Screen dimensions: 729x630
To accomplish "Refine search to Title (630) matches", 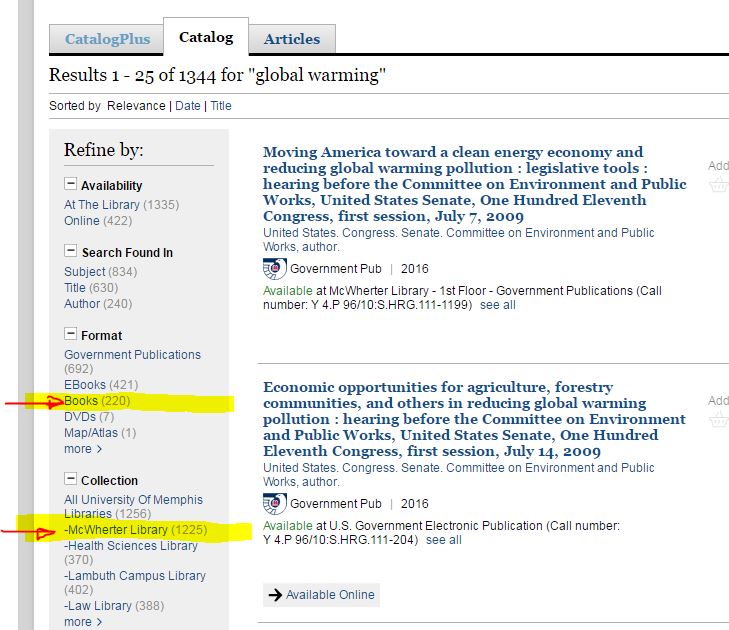I will (91, 288).
